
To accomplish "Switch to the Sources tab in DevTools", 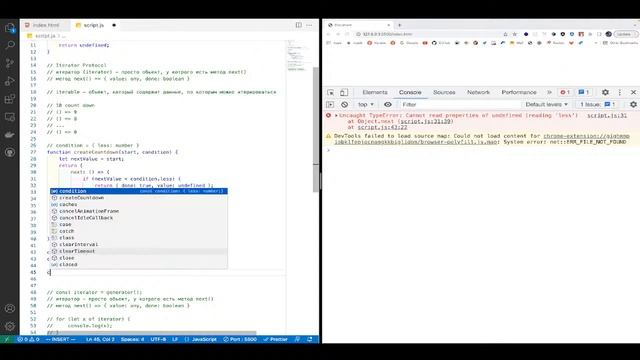I will coord(444,93).
